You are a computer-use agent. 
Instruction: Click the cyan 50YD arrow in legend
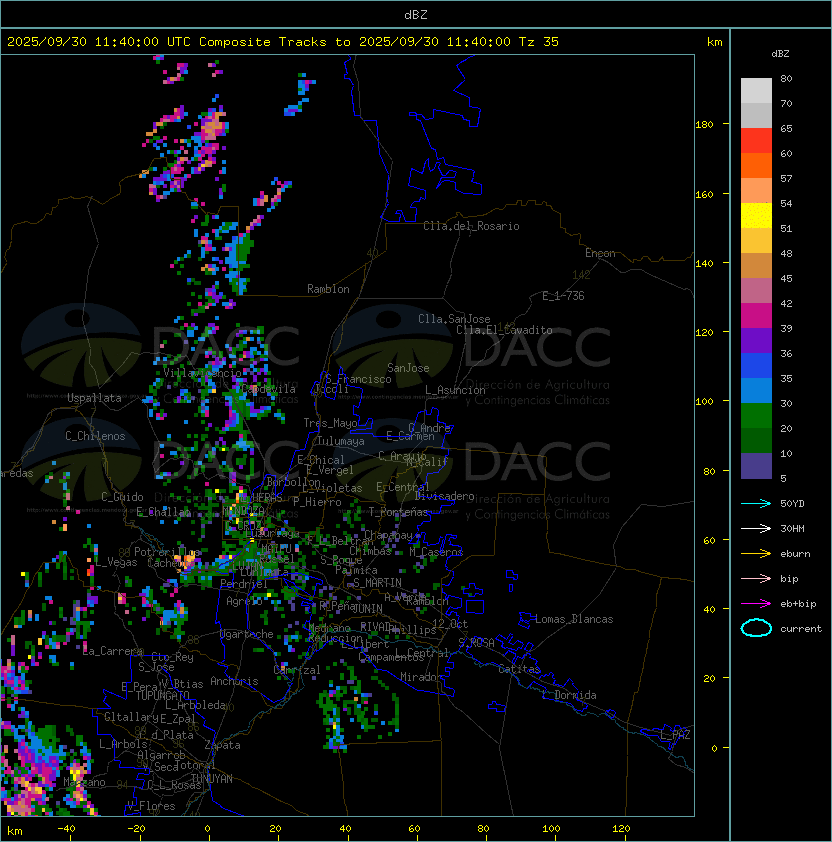point(756,504)
